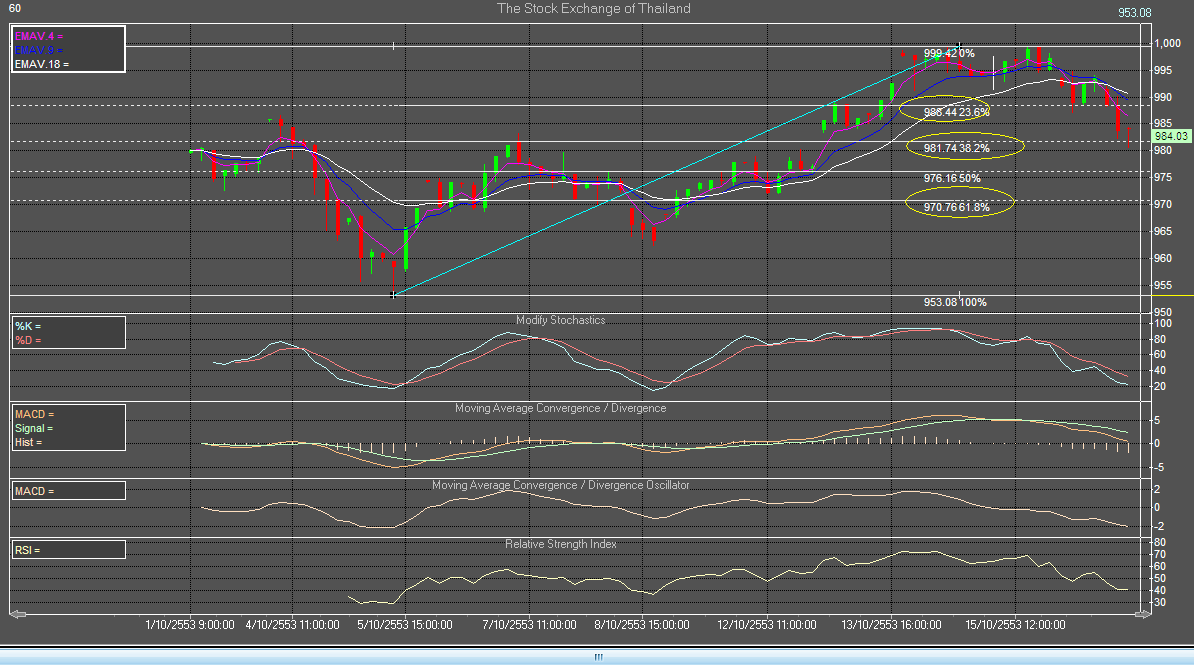This screenshot has height=665, width=1194.
Task: Select the EMAV.4 legend entry
Action: pos(39,36)
